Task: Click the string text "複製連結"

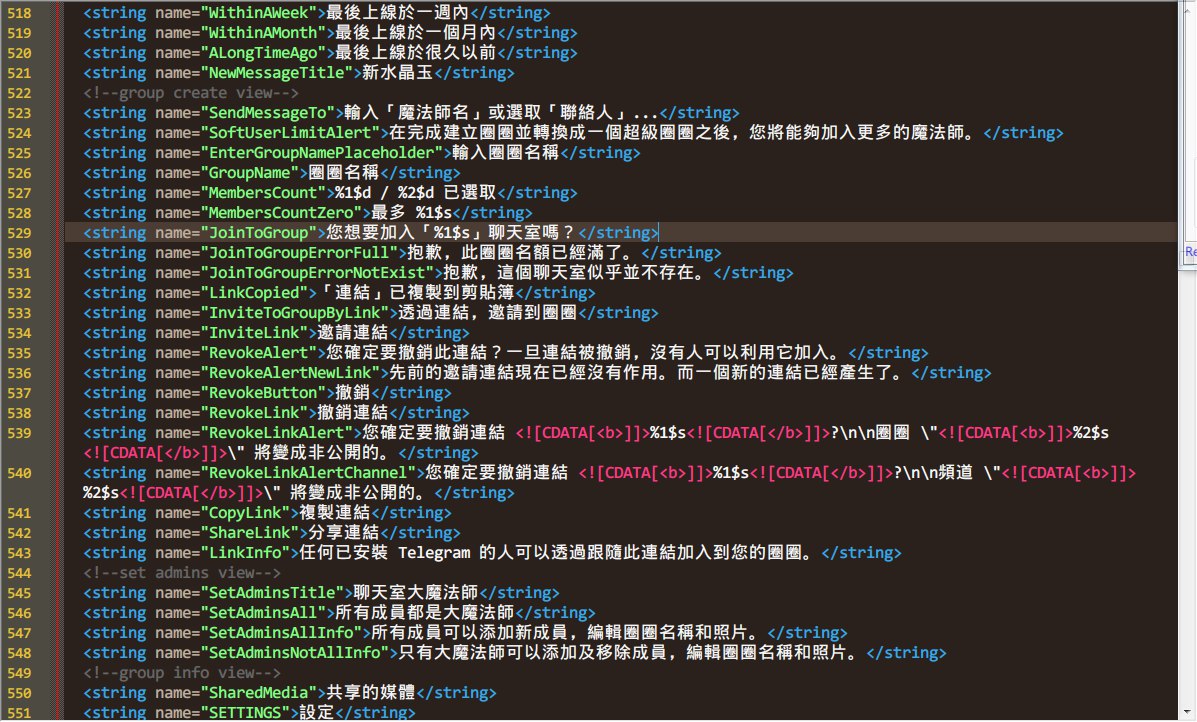Action: pyautogui.click(x=335, y=513)
